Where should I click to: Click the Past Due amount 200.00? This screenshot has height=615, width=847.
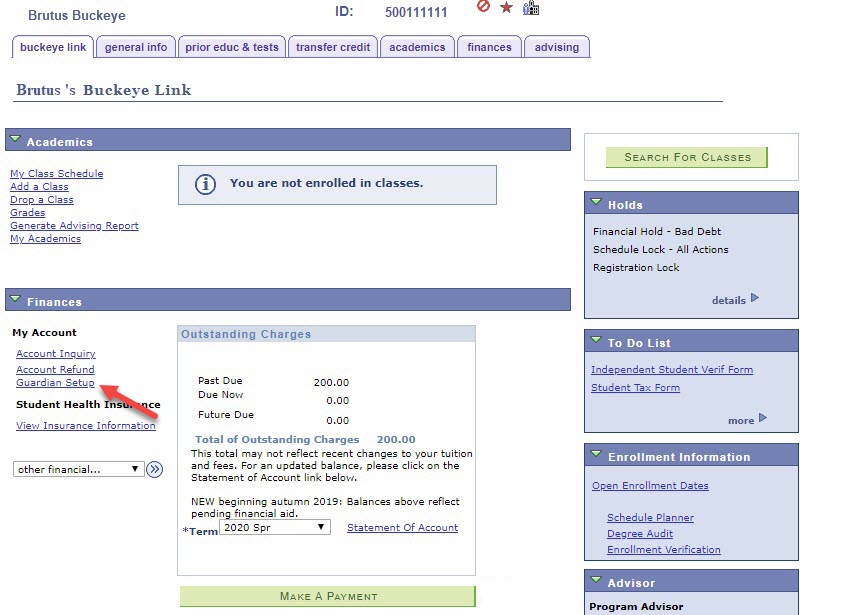pyautogui.click(x=331, y=382)
